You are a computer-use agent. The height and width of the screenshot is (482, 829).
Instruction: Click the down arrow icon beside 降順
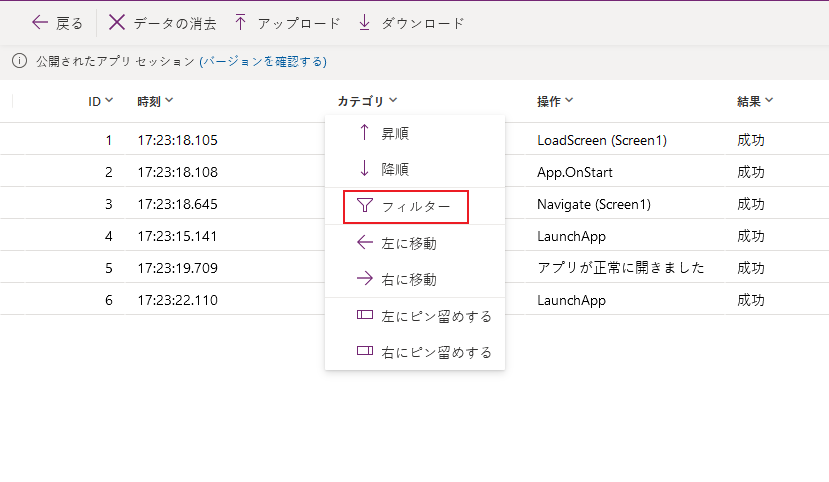coord(364,168)
